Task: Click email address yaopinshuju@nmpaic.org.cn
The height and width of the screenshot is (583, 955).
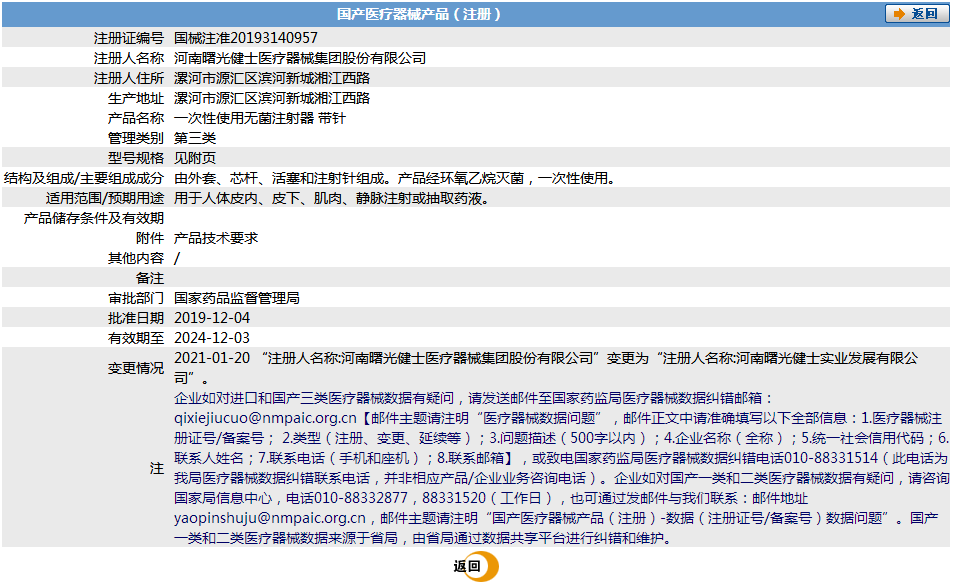Action: (x=270, y=518)
